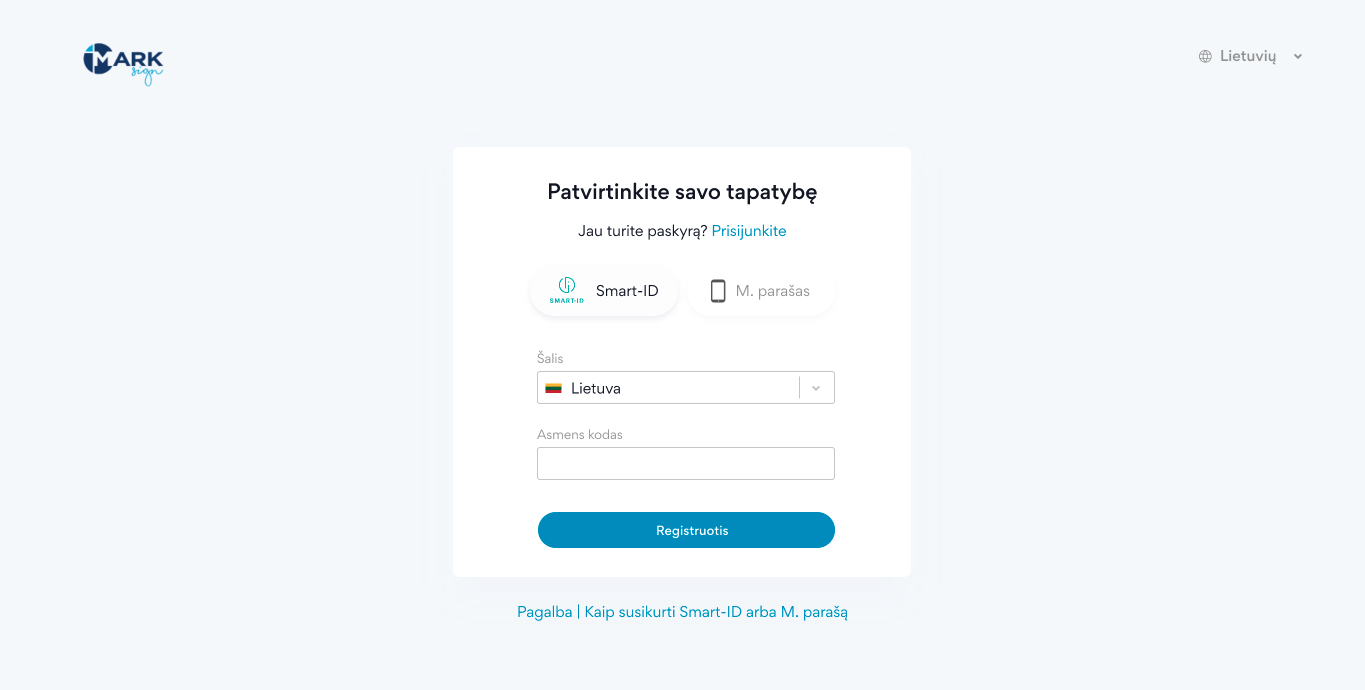Screen dimensions: 1365x690
Task: Click the mobile phone icon
Action: point(717,291)
